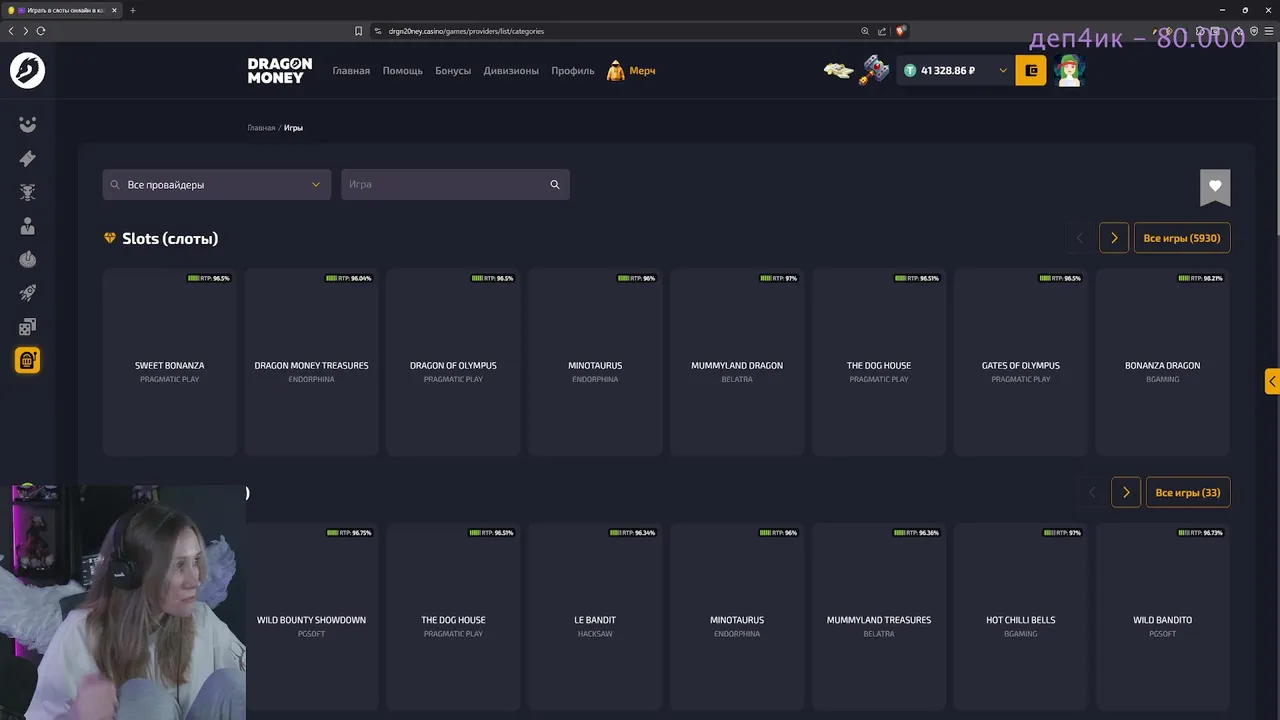The image size is (1280, 720).
Task: Select the current browser tab
Action: tap(62, 10)
